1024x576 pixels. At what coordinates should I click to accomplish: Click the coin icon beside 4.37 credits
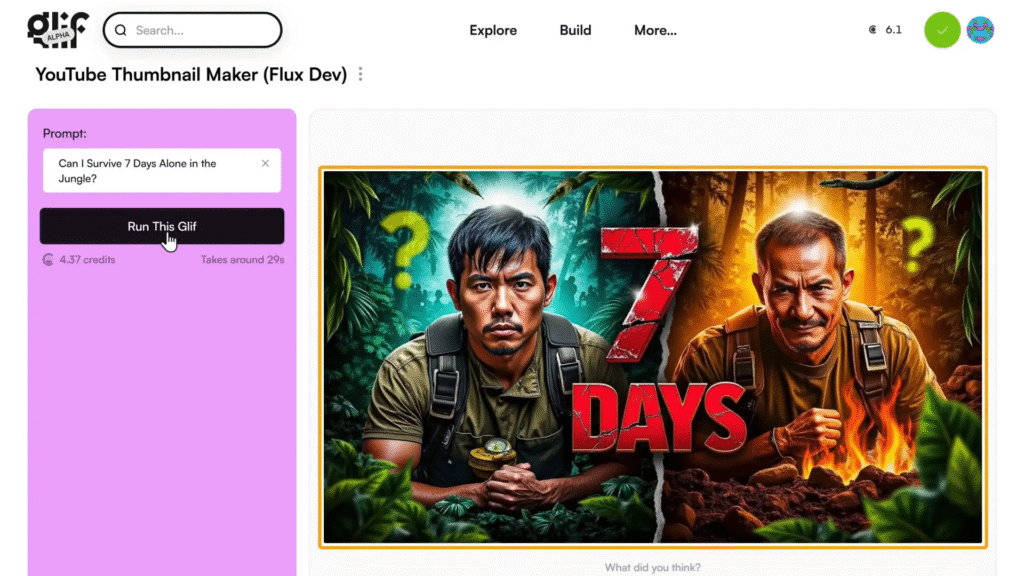(x=48, y=260)
